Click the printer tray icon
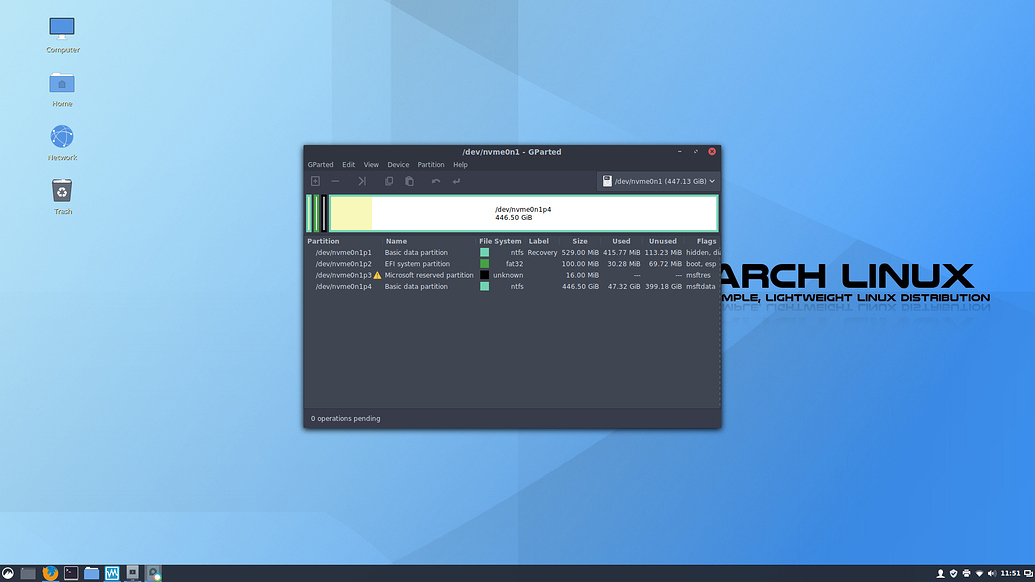The image size is (1035, 582). (x=966, y=573)
